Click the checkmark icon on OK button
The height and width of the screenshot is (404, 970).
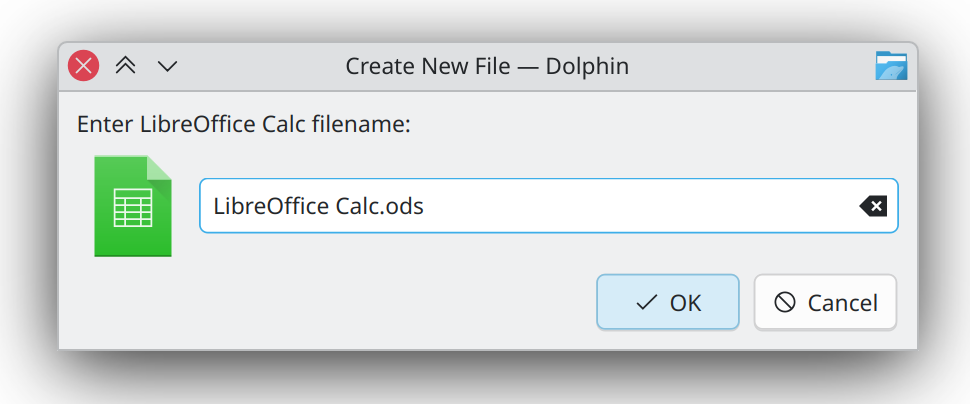(646, 303)
